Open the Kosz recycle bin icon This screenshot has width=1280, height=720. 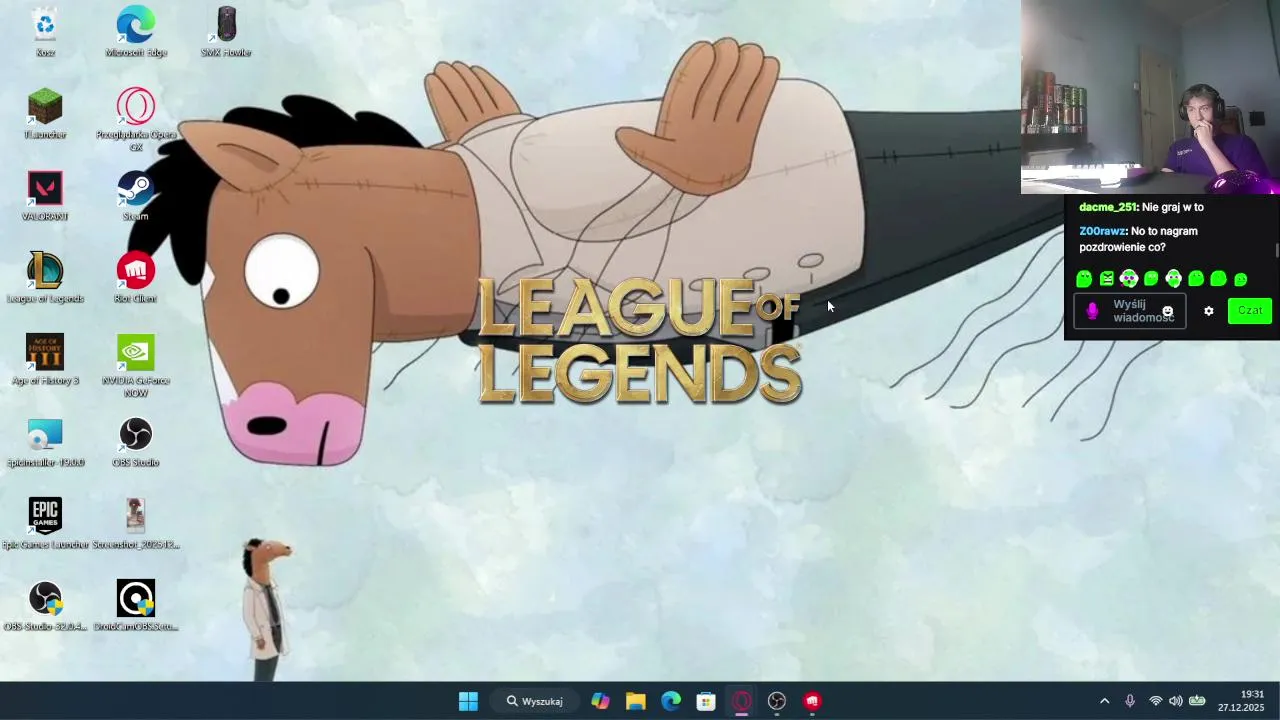tap(45, 32)
